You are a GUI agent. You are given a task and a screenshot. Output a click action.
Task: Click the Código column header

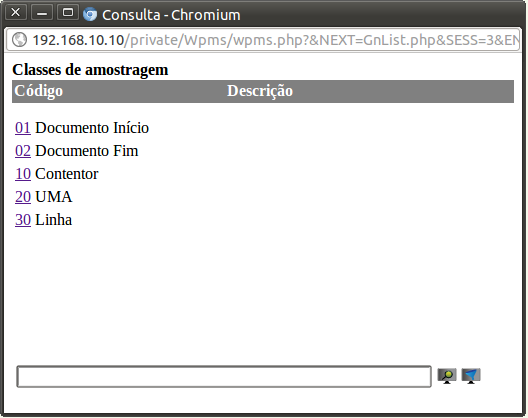click(38, 91)
